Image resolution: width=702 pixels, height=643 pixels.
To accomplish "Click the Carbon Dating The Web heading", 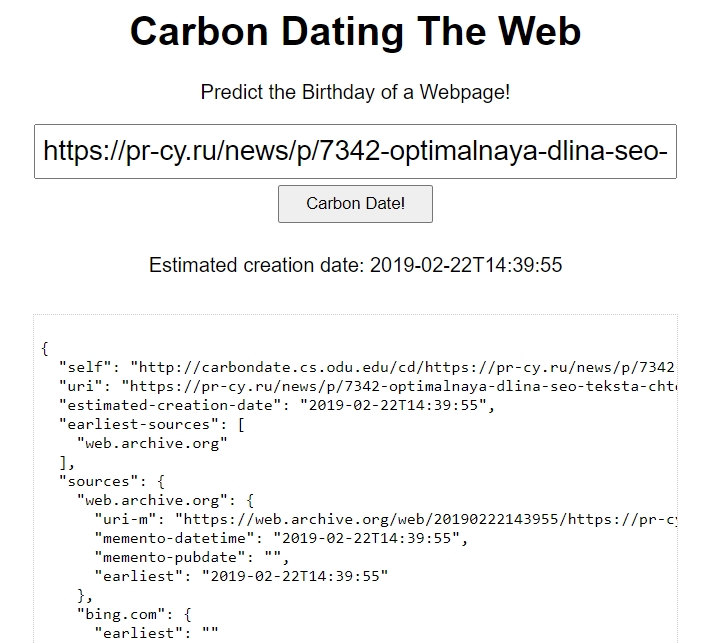I will tap(355, 31).
